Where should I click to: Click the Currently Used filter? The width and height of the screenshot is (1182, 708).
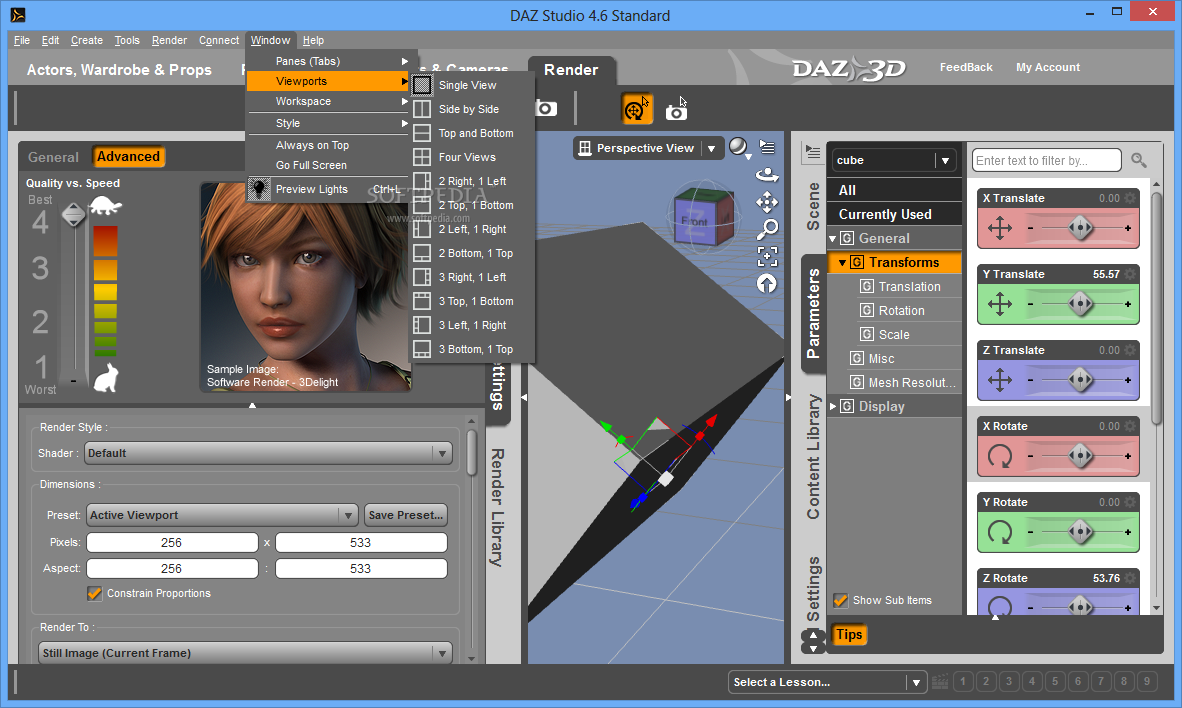(894, 214)
